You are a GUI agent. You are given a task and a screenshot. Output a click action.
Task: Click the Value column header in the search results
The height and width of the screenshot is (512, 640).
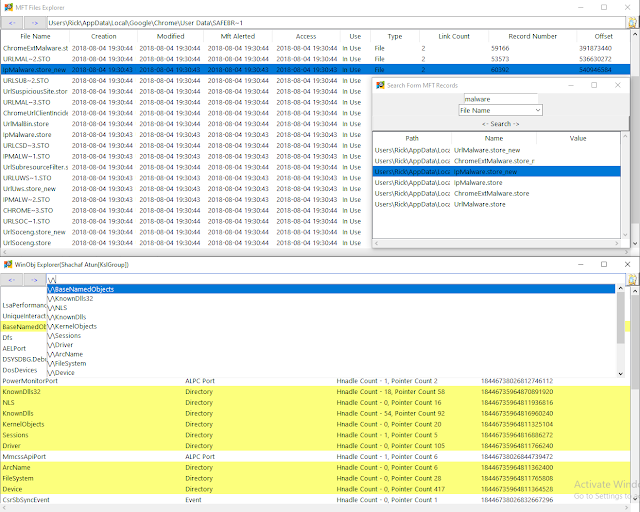578,138
